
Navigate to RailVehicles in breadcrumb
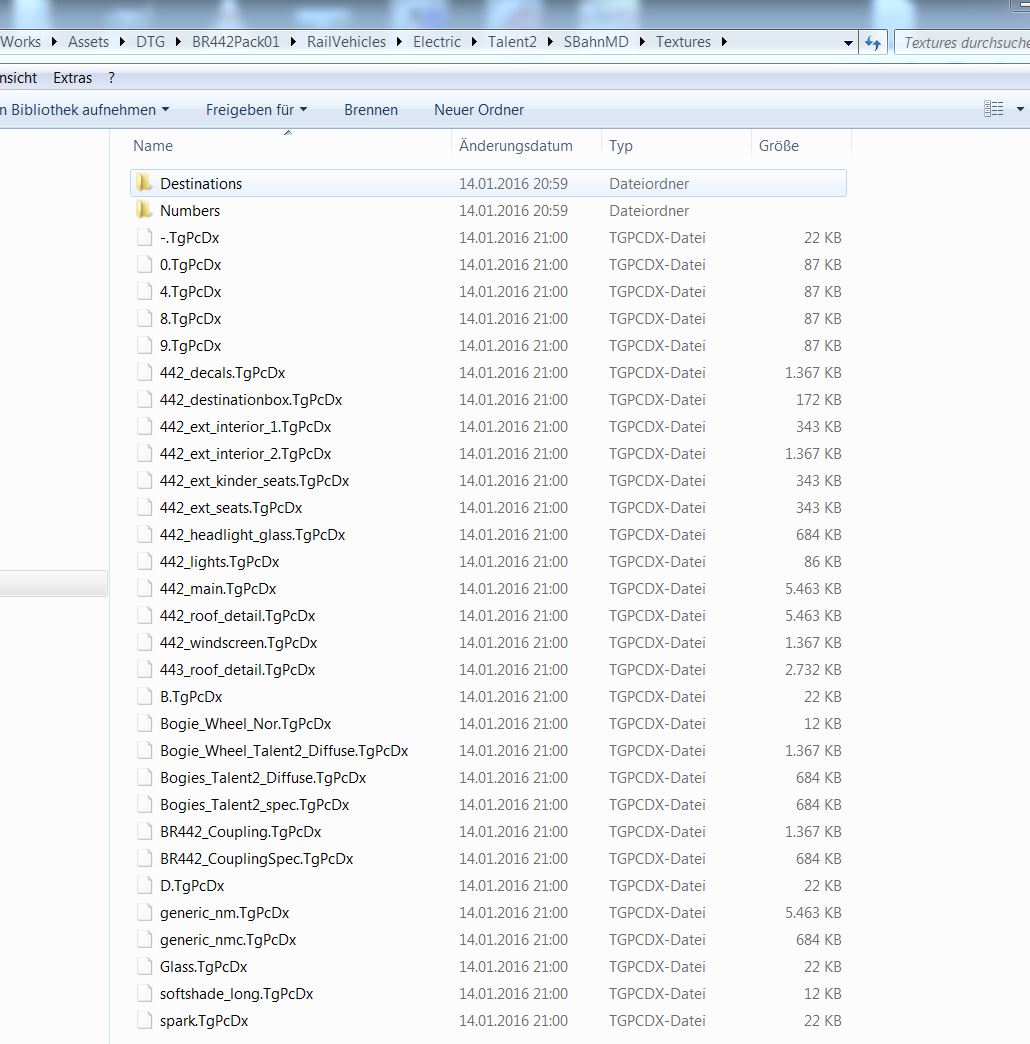coord(346,42)
